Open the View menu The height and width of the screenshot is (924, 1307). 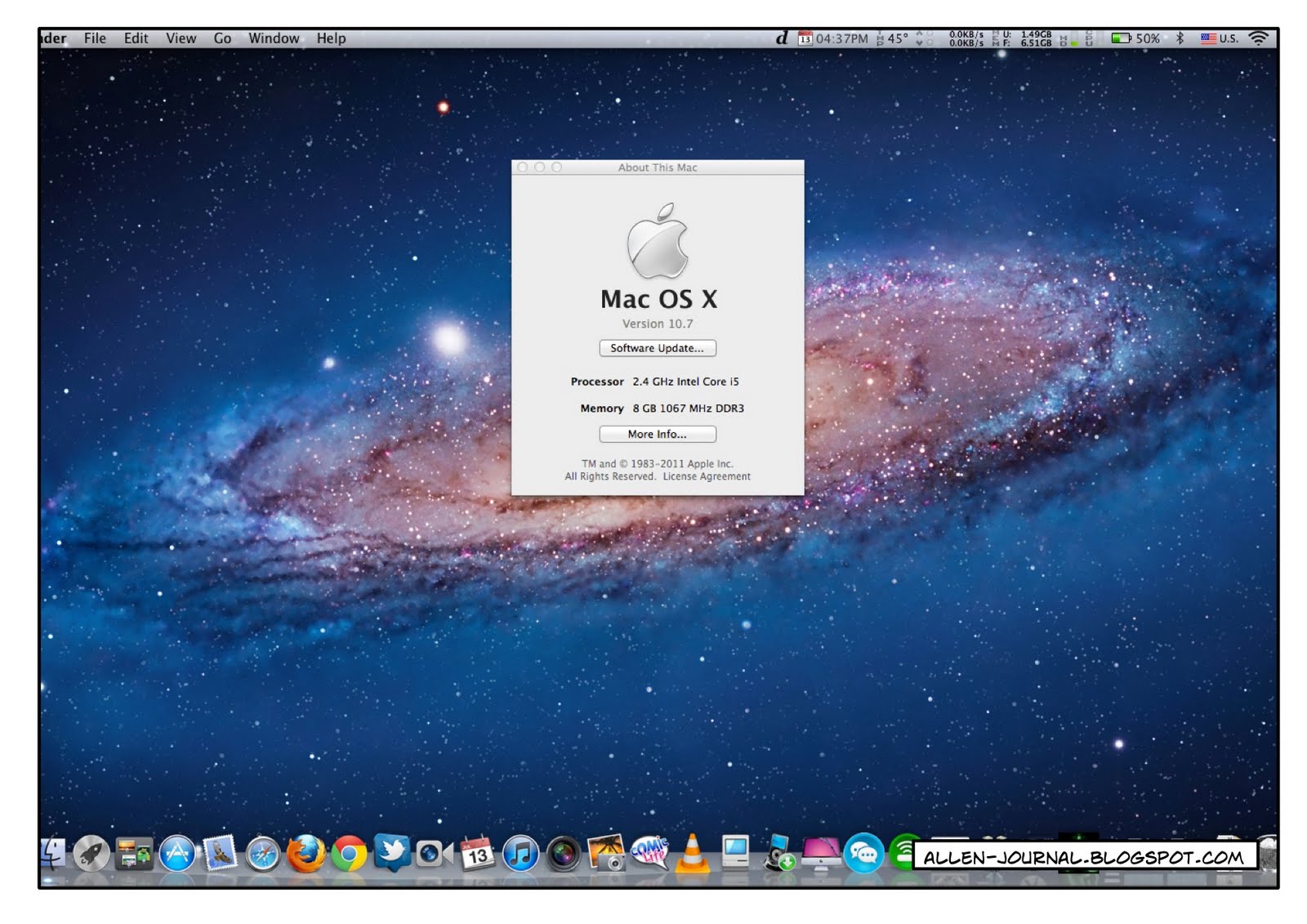[181, 38]
